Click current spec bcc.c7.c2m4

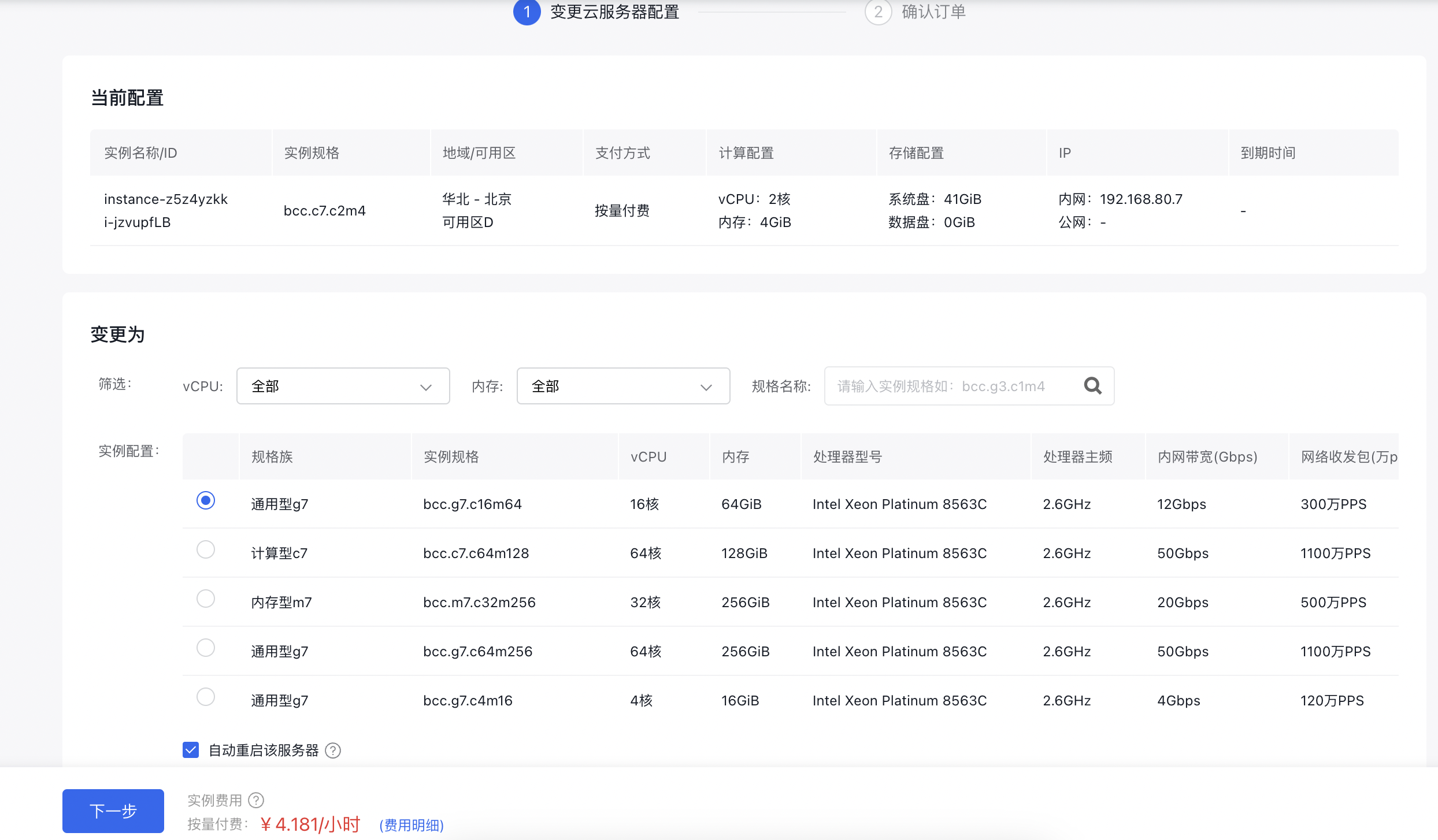(325, 211)
